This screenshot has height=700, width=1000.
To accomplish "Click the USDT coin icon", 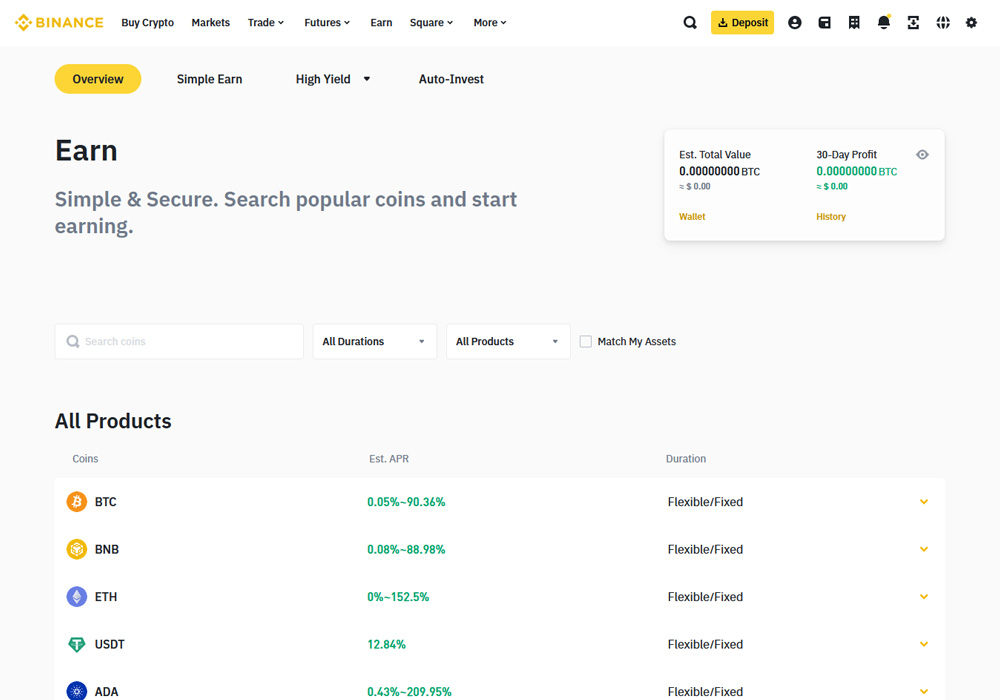I will (x=77, y=645).
